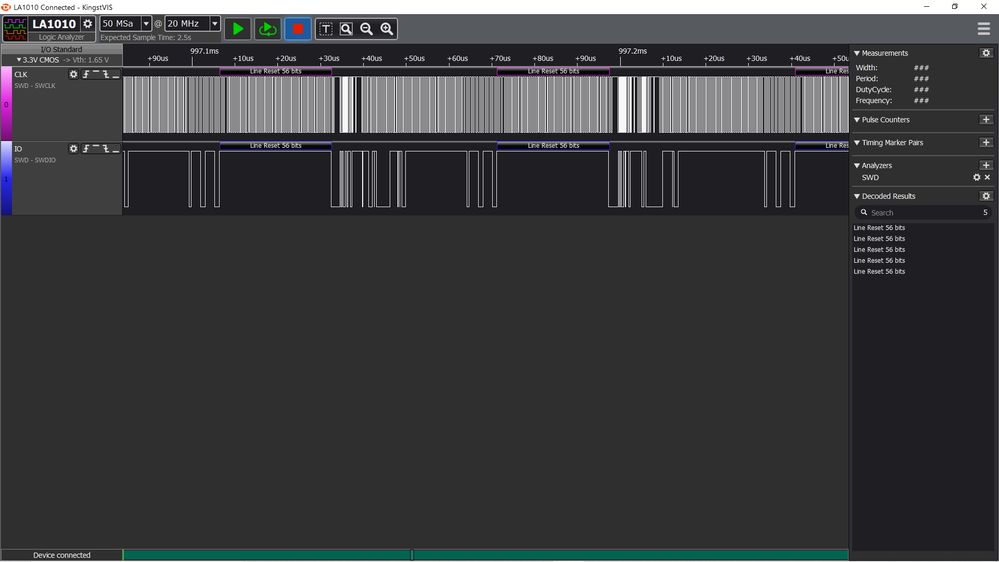This screenshot has height=562, width=999.
Task: Zoom out the waveform view
Action: pyautogui.click(x=366, y=29)
